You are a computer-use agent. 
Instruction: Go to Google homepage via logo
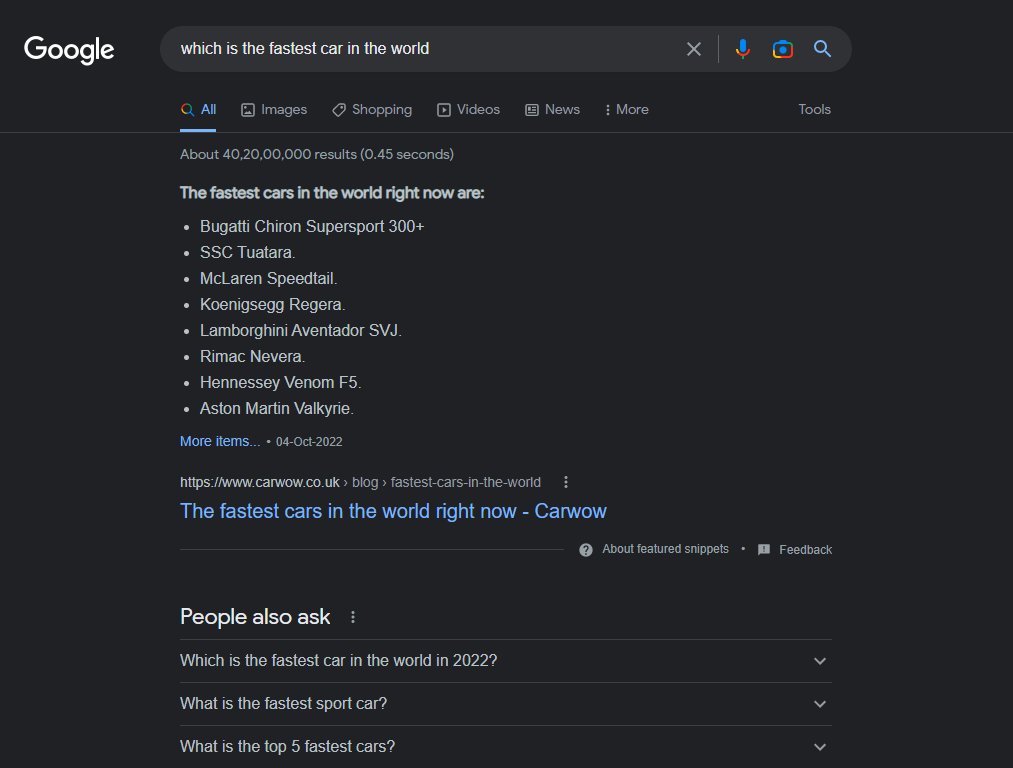69,49
